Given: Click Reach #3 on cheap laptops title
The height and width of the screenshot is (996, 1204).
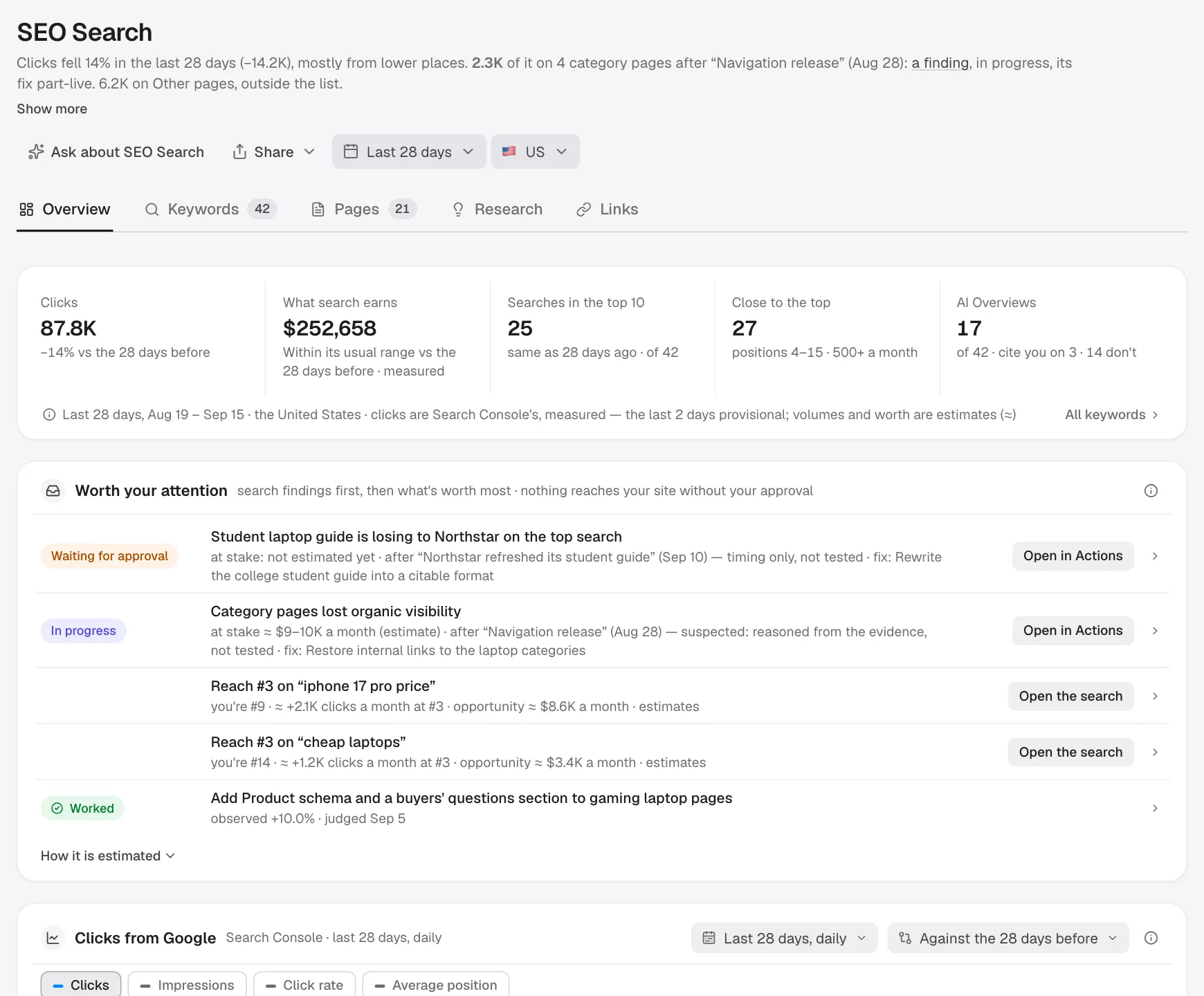Looking at the screenshot, I should point(308,742).
